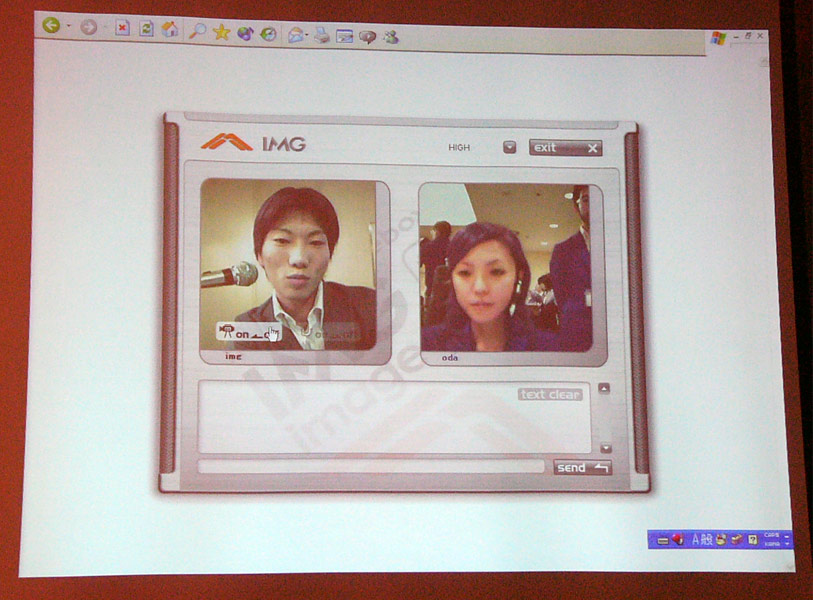Expand the HIGH quality dropdown
The width and height of the screenshot is (813, 600).
(x=510, y=147)
